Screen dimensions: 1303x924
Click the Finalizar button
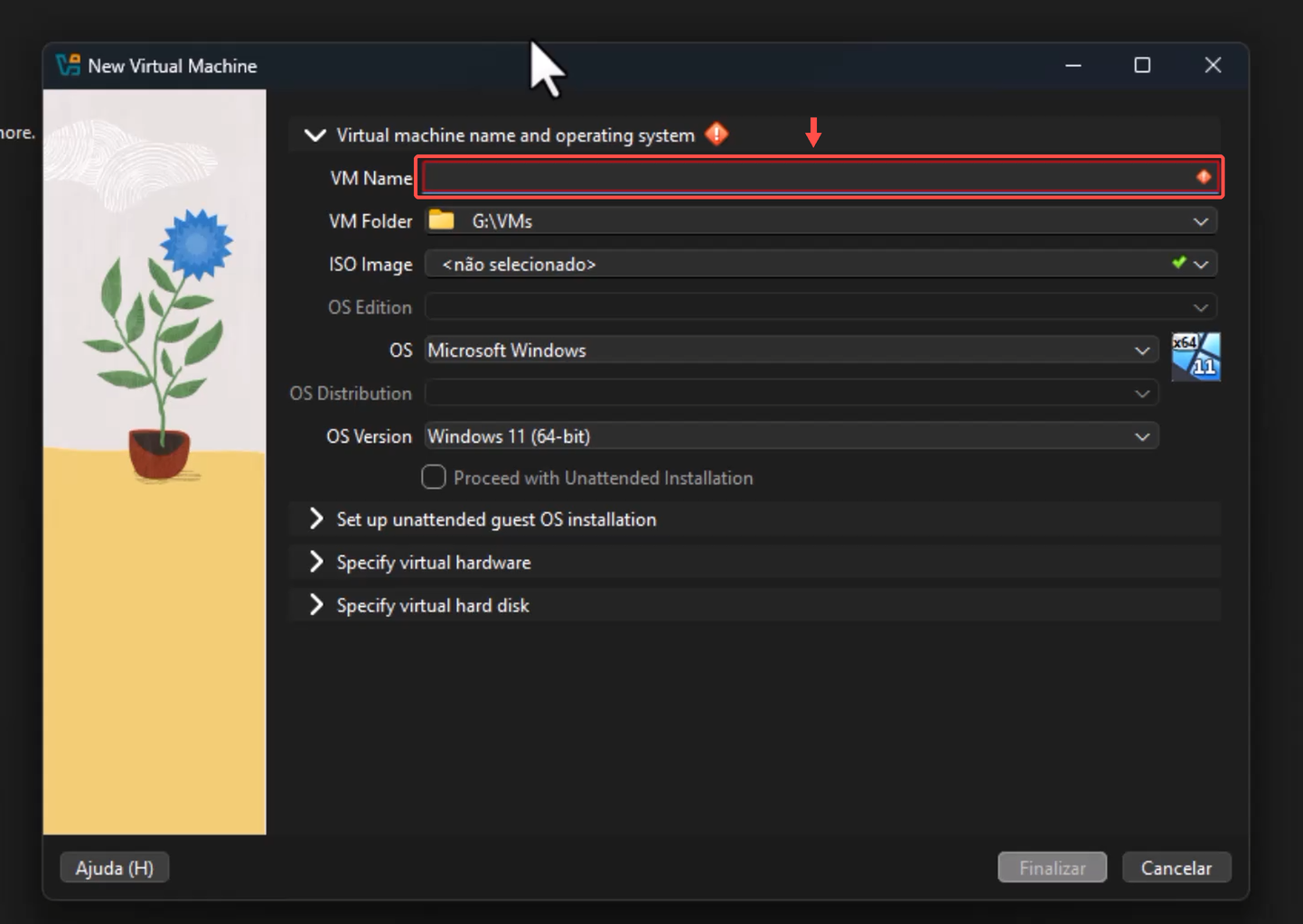point(1052,868)
